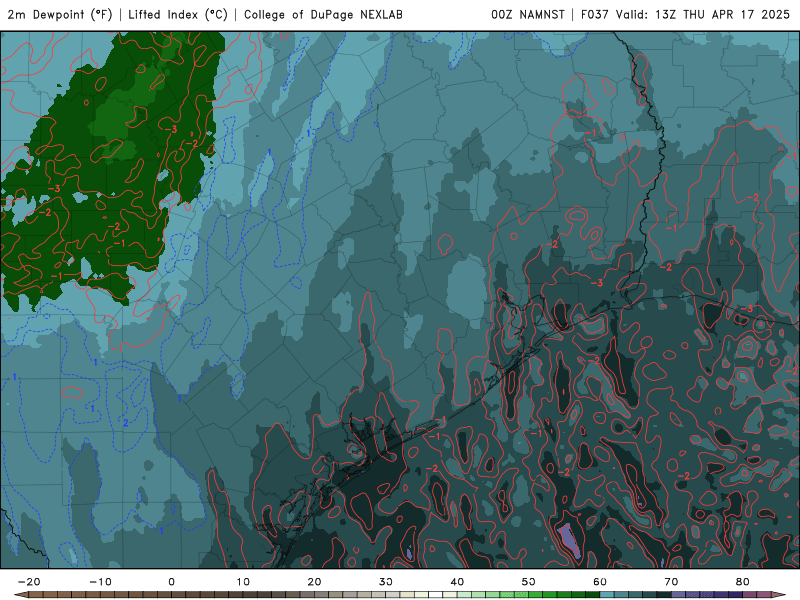
Task: Click the "College of DuPage NEXLAB" label
Action: point(323,14)
